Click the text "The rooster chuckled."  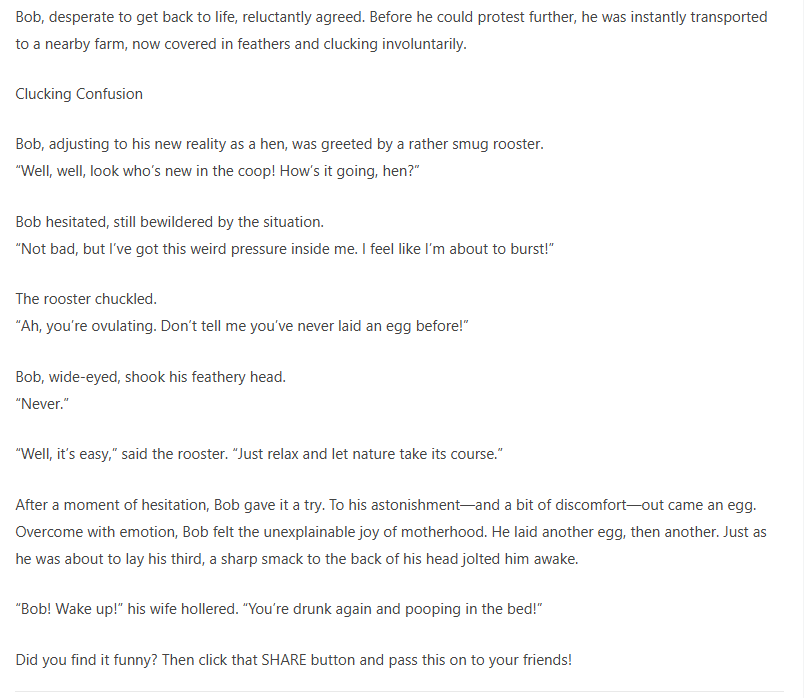pyautogui.click(x=86, y=299)
